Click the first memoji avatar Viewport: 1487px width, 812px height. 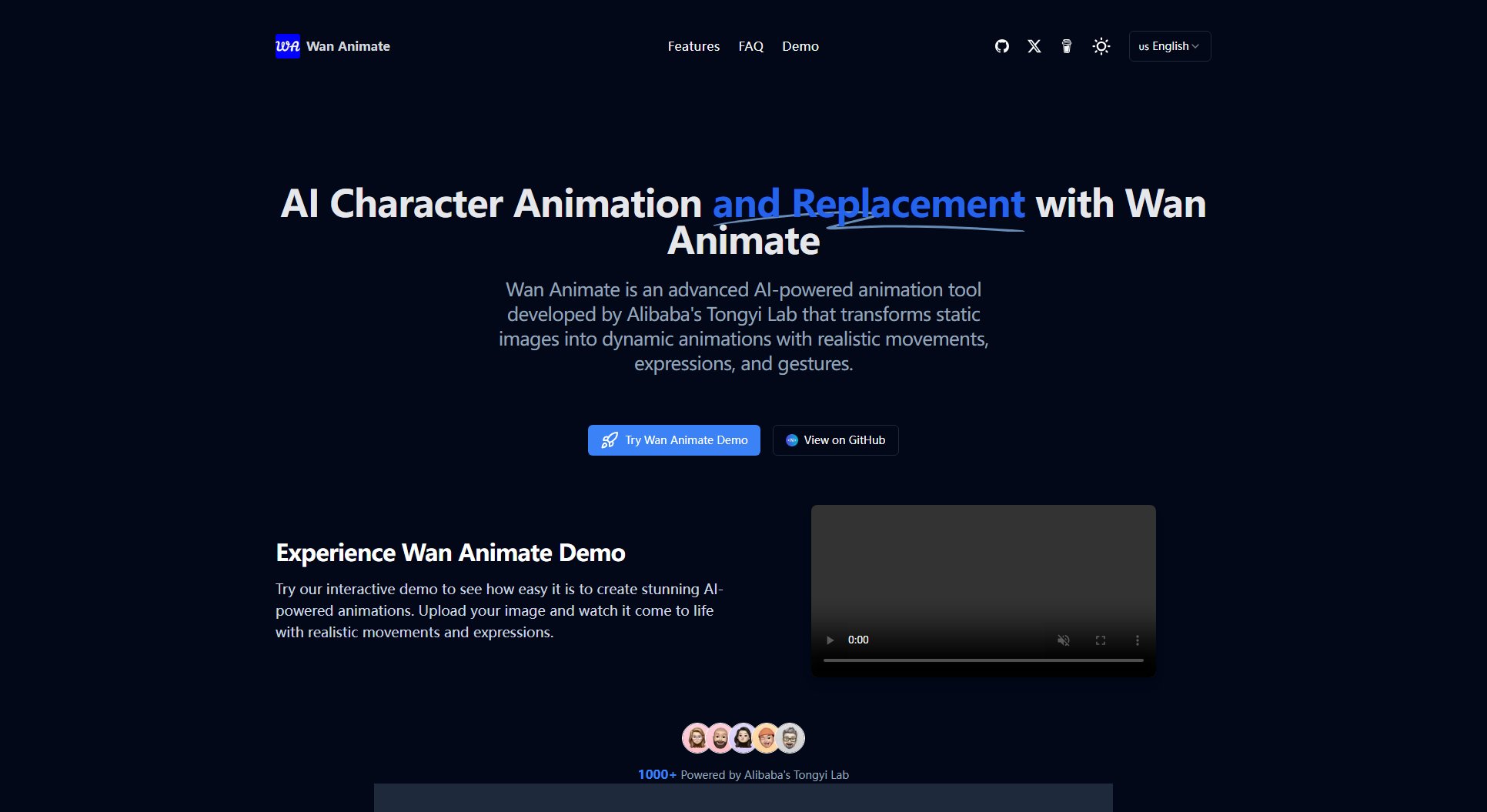click(697, 738)
